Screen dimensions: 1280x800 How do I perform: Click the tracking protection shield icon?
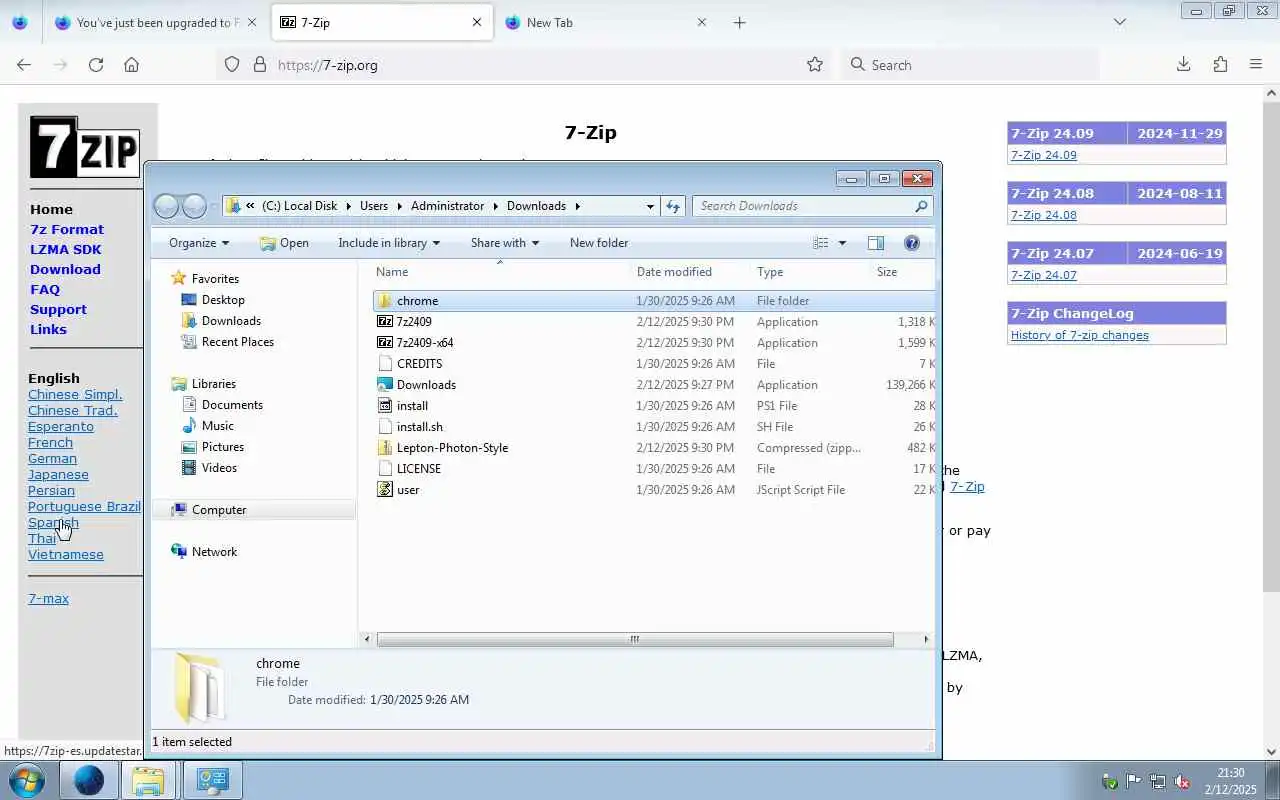(232, 64)
